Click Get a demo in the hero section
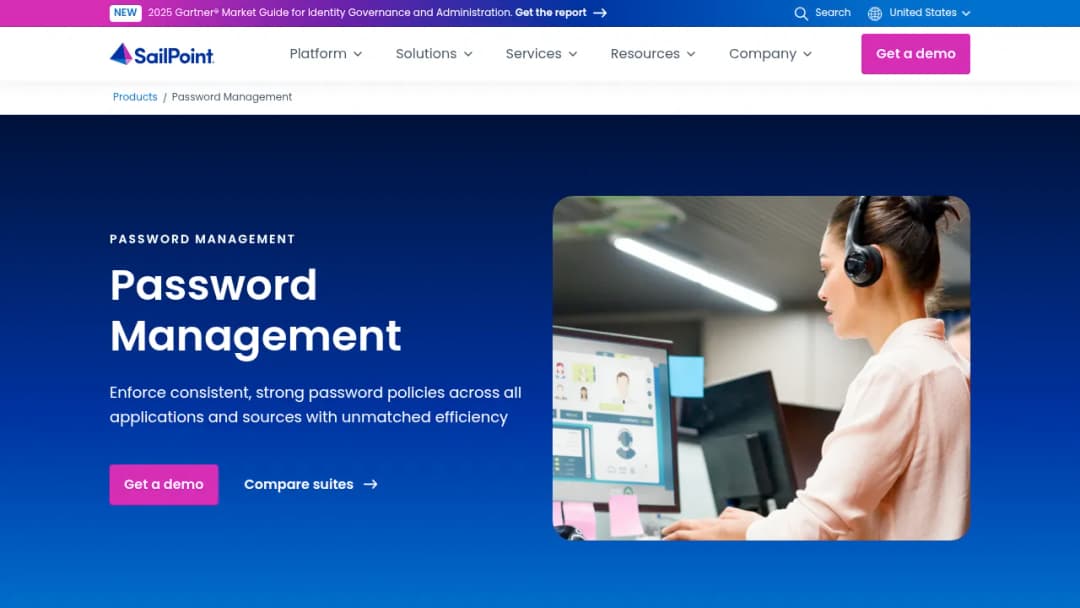This screenshot has width=1080, height=608. point(164,484)
